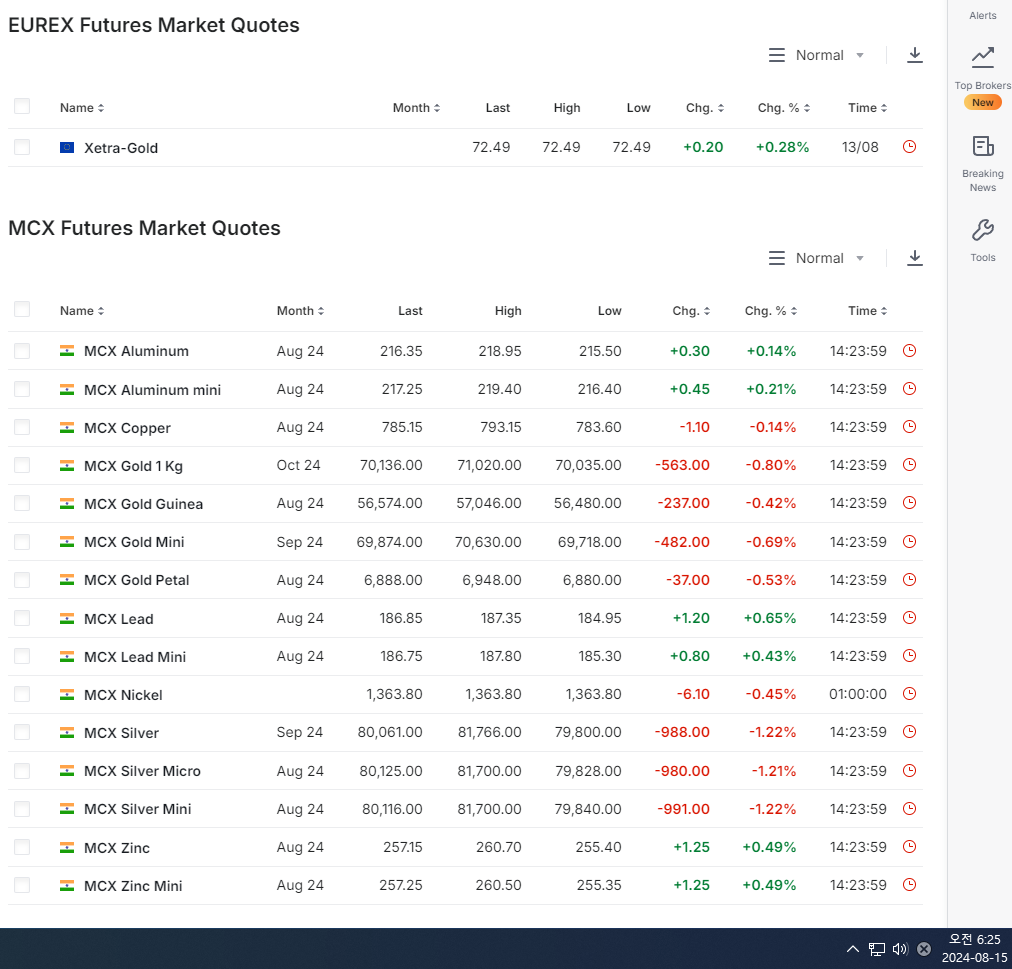Sort MCX table by Month
This screenshot has height=969, width=1012.
[x=300, y=311]
